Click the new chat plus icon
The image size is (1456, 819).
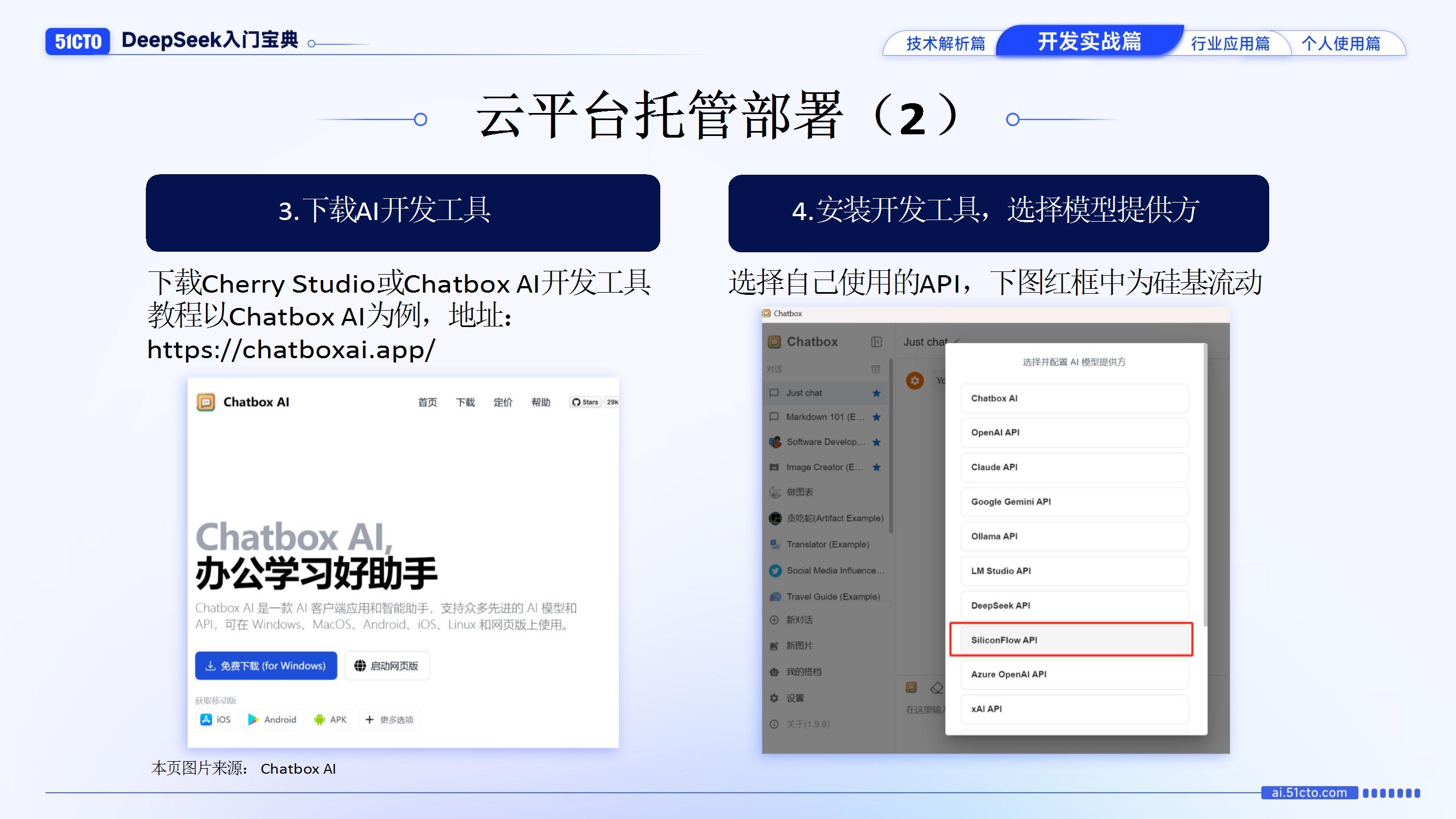coord(774,620)
